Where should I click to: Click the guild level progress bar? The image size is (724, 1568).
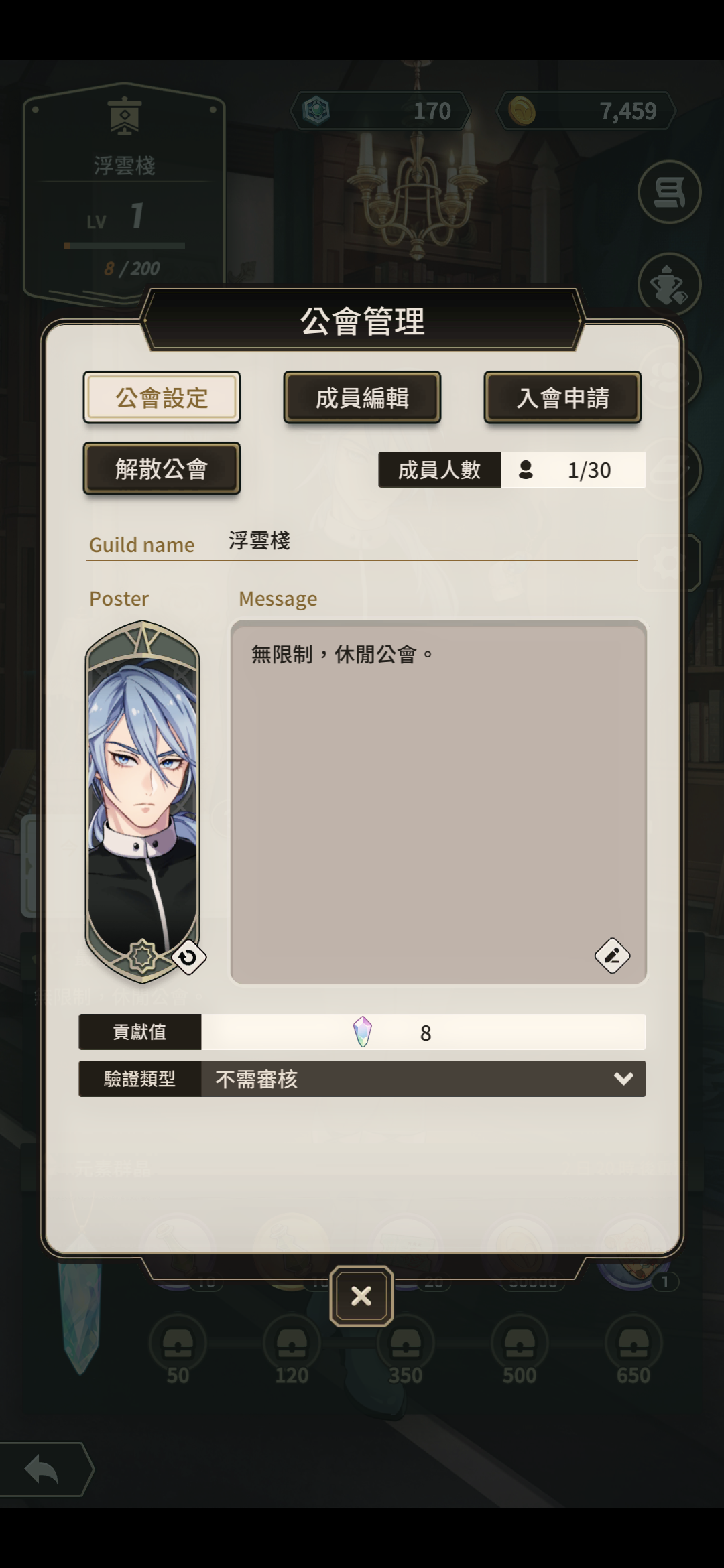125,246
